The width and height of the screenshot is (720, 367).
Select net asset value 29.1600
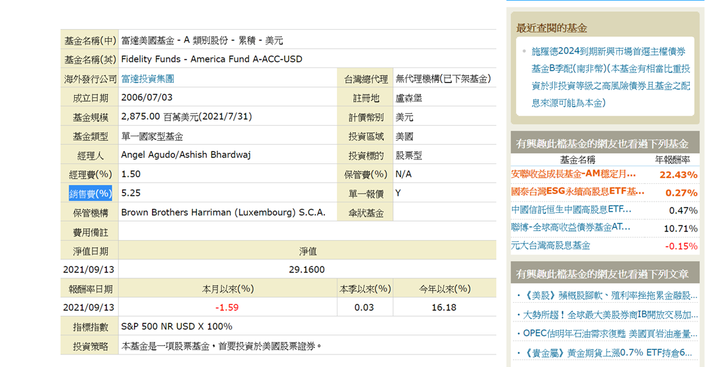(x=307, y=270)
